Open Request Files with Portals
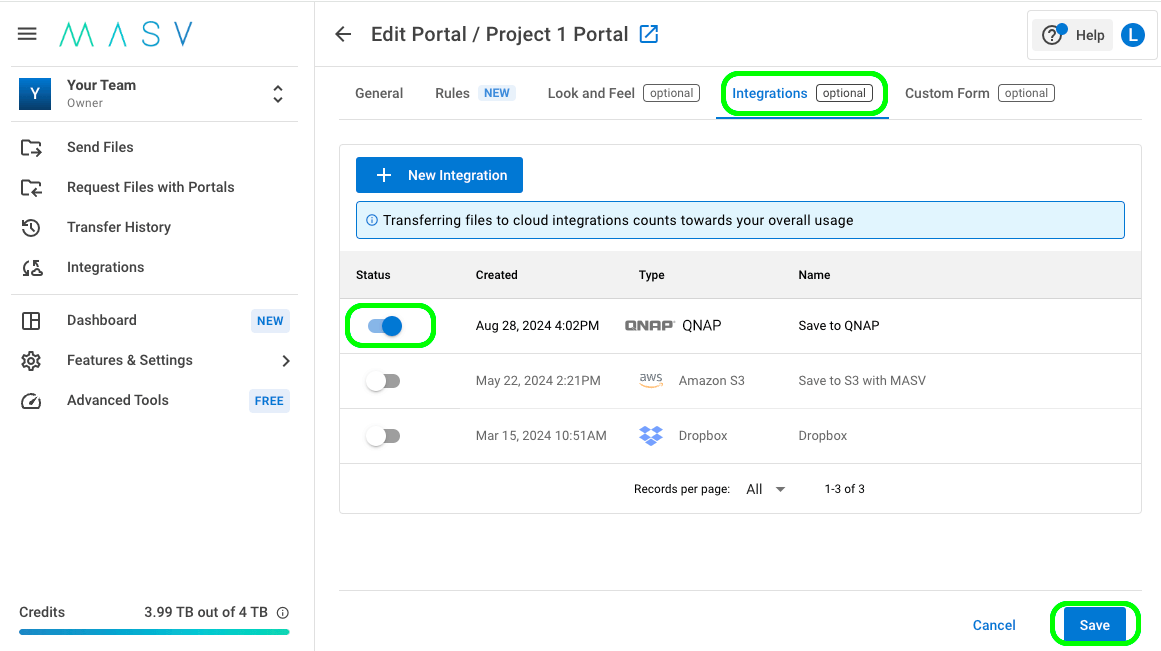1161x651 pixels. pos(150,187)
